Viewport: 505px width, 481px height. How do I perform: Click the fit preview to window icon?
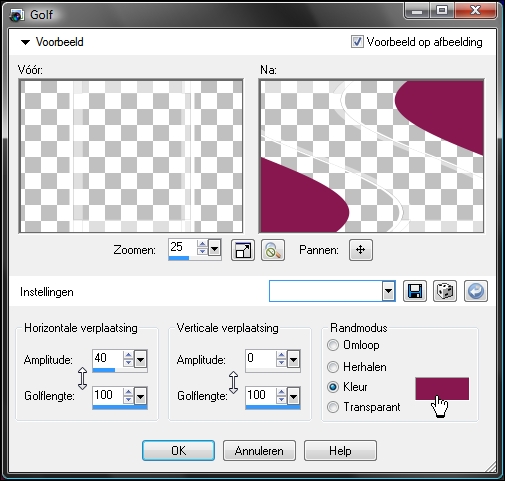(243, 250)
